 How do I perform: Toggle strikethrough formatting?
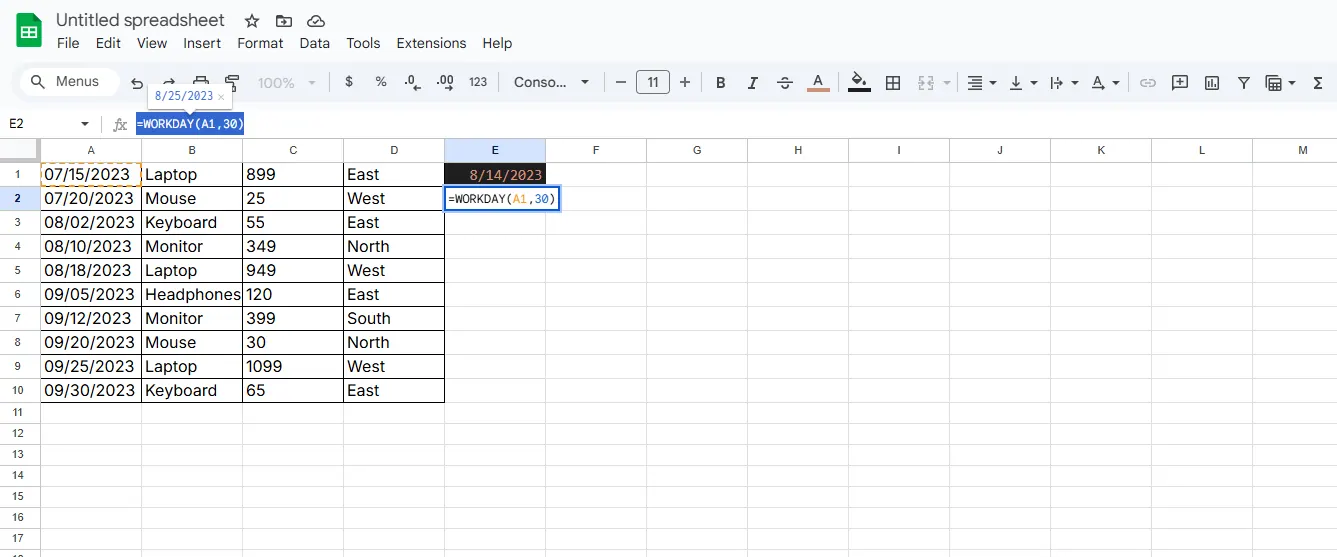pos(785,82)
